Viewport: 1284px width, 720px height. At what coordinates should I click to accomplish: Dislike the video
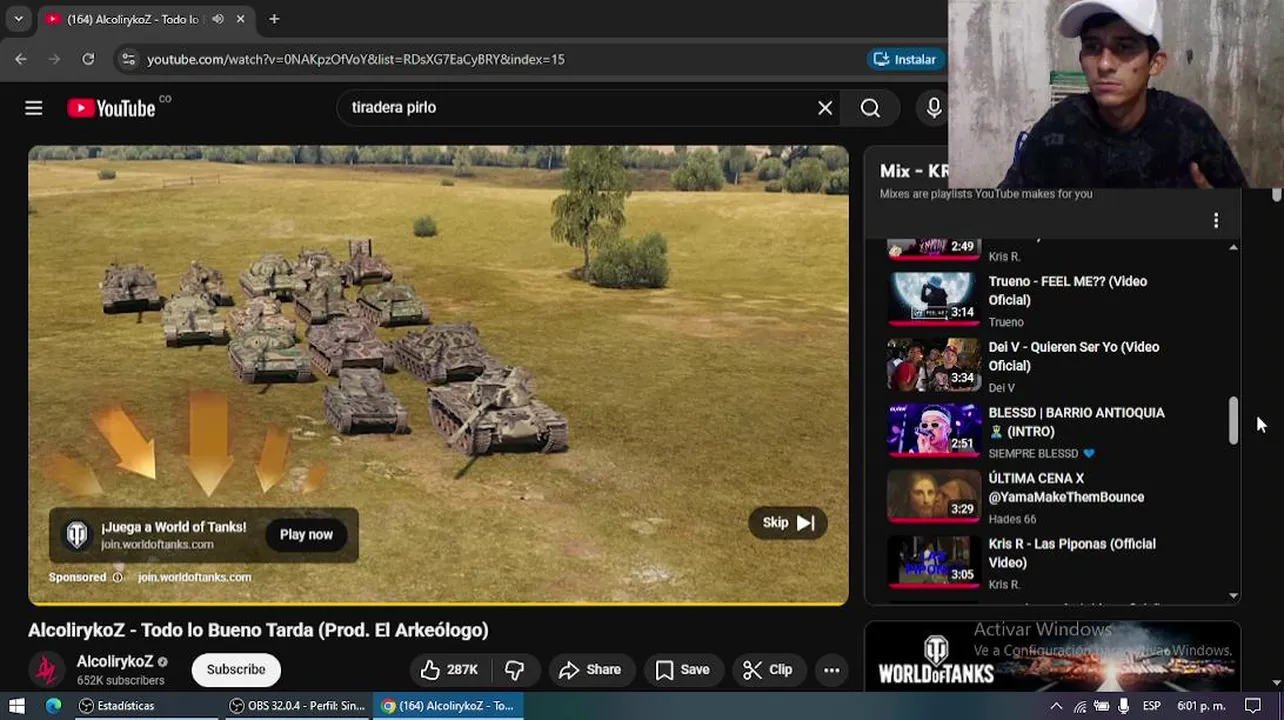[515, 670]
